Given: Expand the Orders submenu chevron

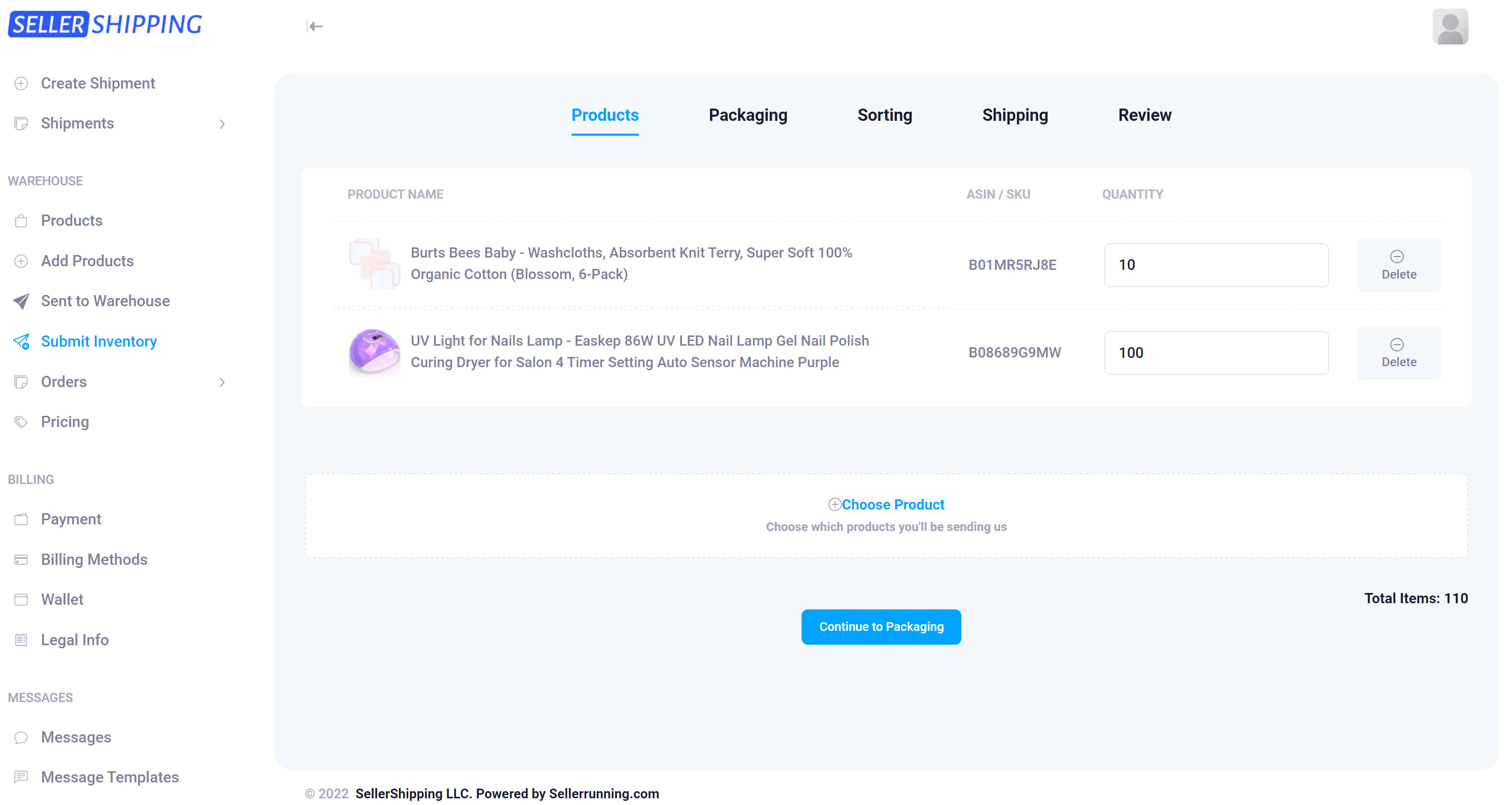Looking at the screenshot, I should point(222,383).
